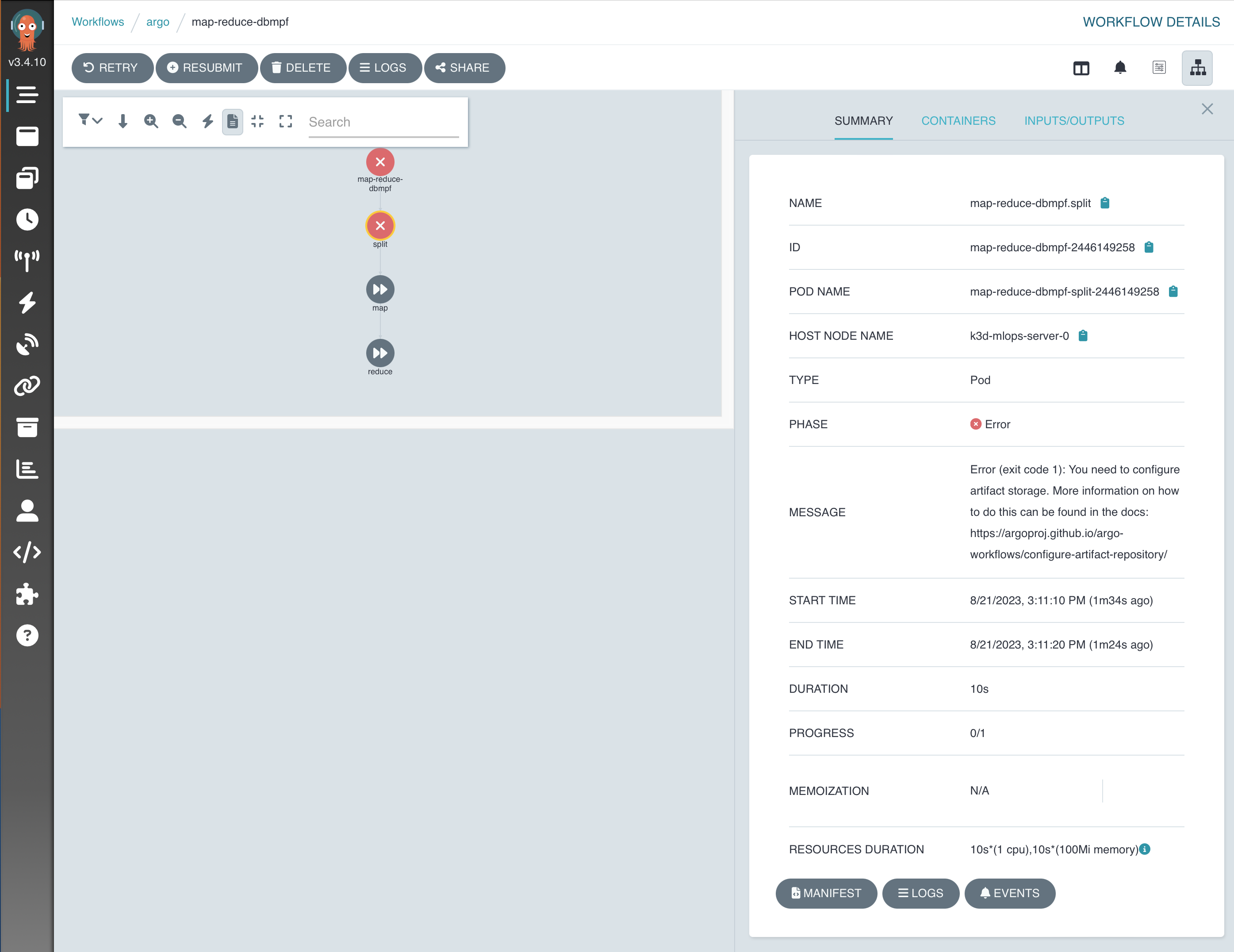Open Workflow Templates sidebar icon
The height and width of the screenshot is (952, 1234).
tap(27, 137)
